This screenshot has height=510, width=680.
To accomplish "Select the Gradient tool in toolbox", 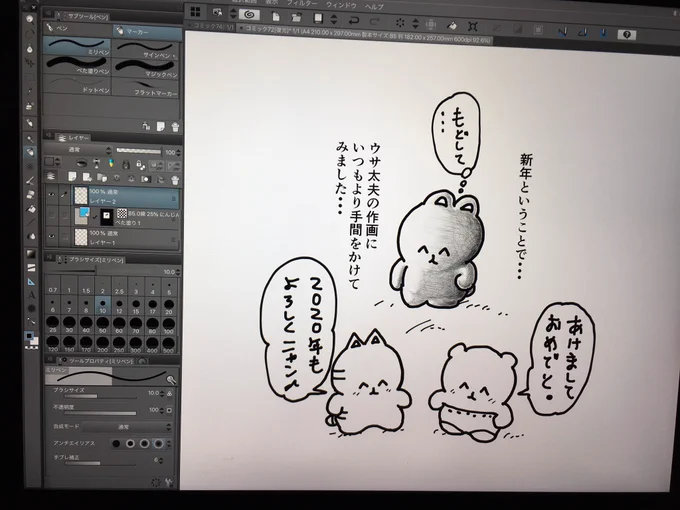I will pyautogui.click(x=31, y=254).
